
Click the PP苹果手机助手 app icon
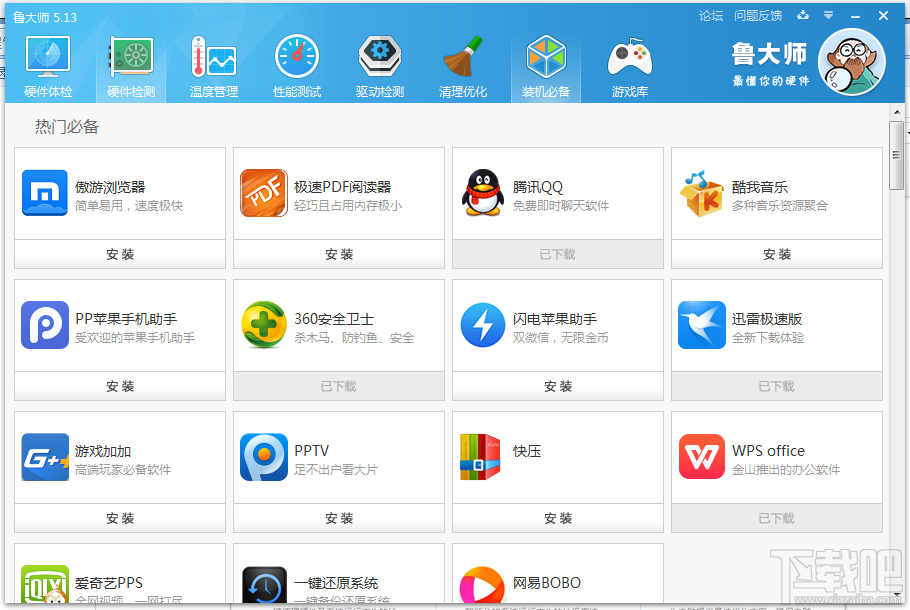pyautogui.click(x=45, y=325)
